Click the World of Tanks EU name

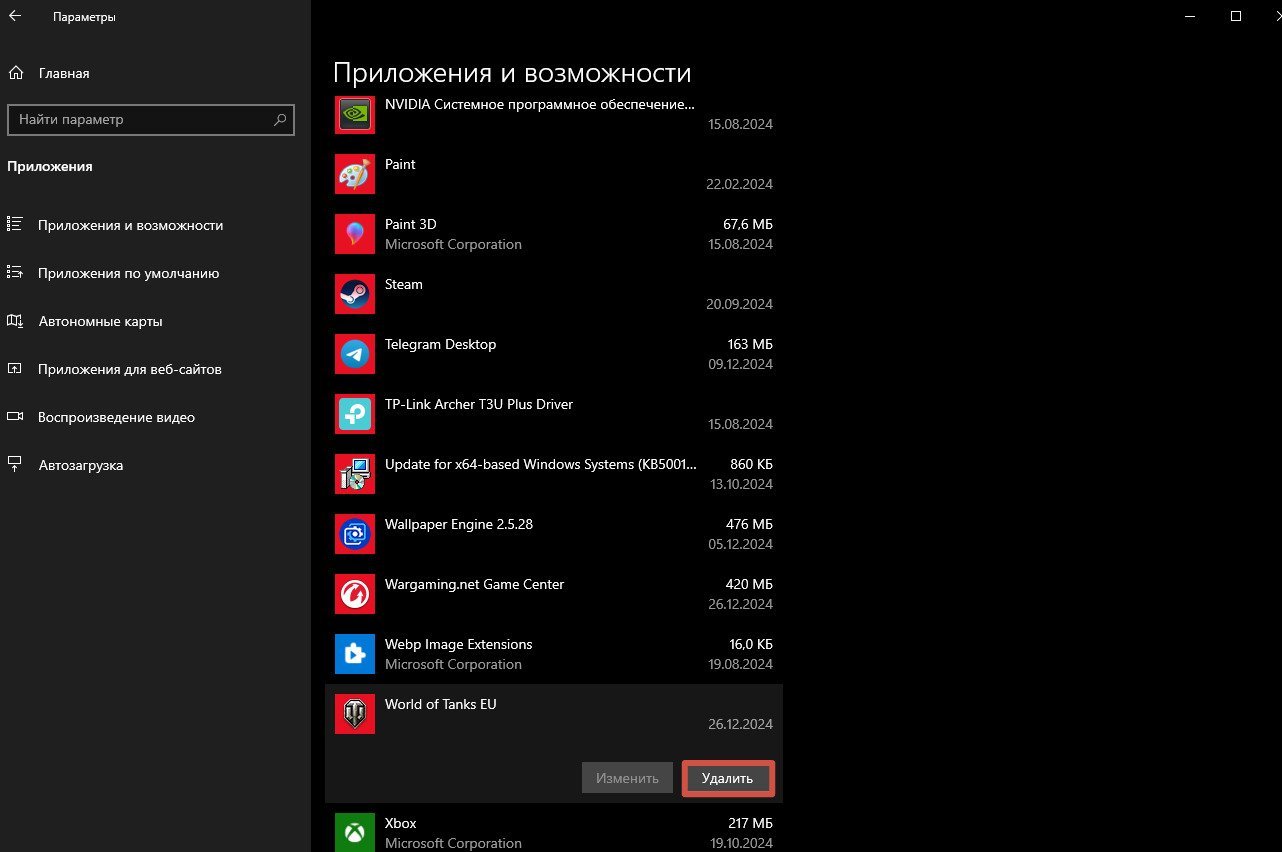[x=440, y=704]
